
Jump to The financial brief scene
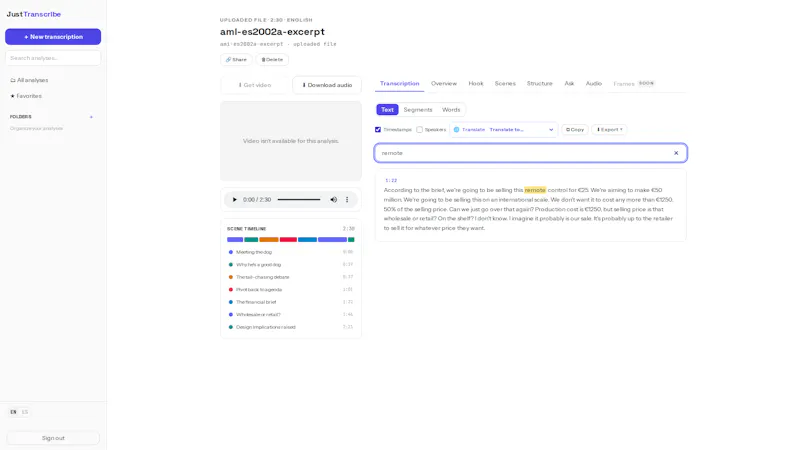[x=290, y=302]
